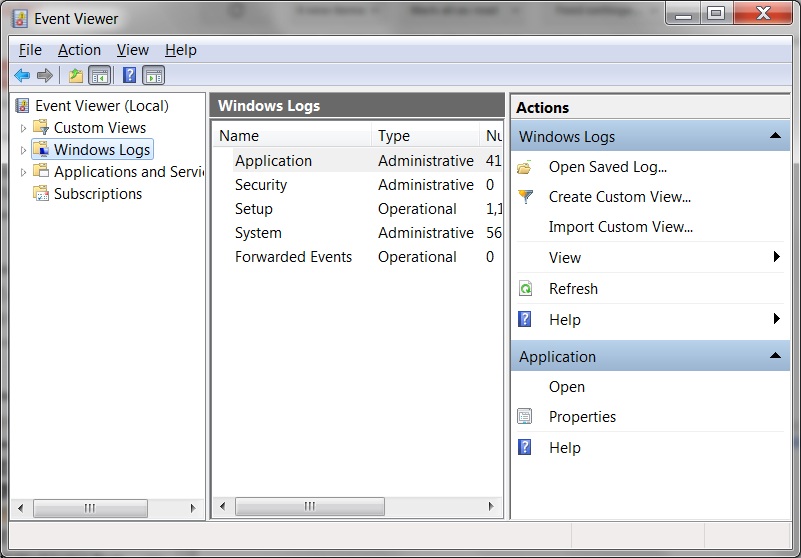
Task: Open the View submenu arrow in Actions
Action: [x=776, y=257]
